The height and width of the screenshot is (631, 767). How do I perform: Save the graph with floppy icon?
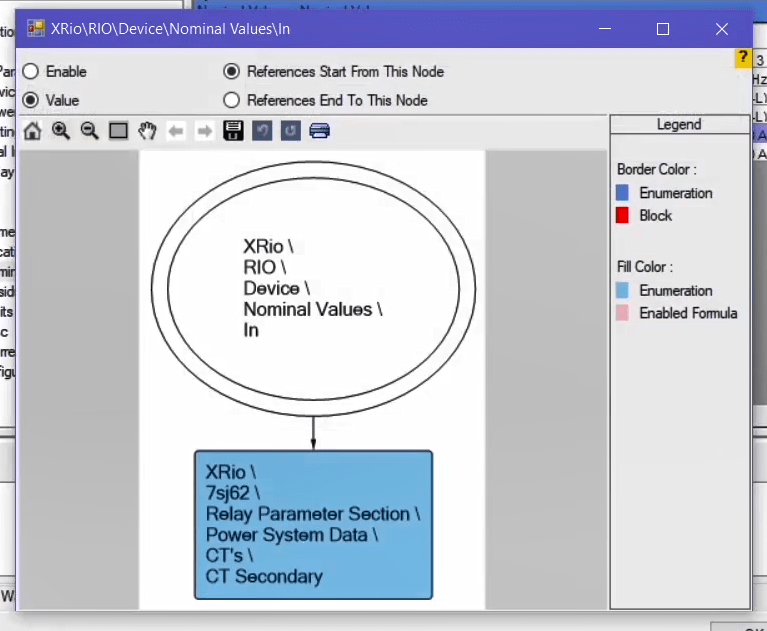tap(233, 131)
